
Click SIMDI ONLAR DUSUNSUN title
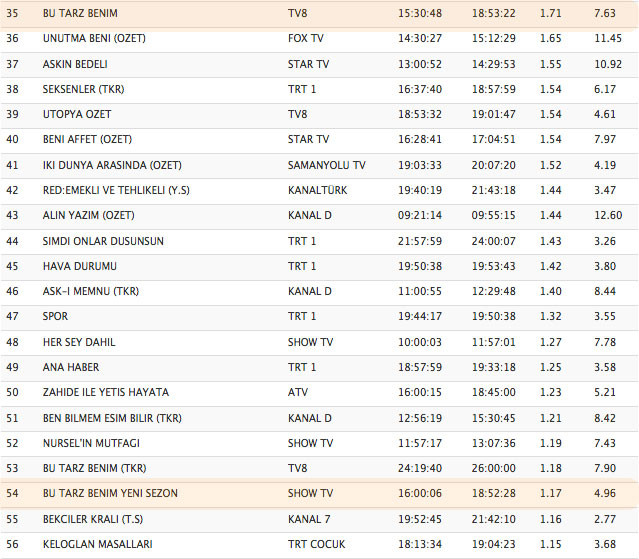tap(103, 241)
